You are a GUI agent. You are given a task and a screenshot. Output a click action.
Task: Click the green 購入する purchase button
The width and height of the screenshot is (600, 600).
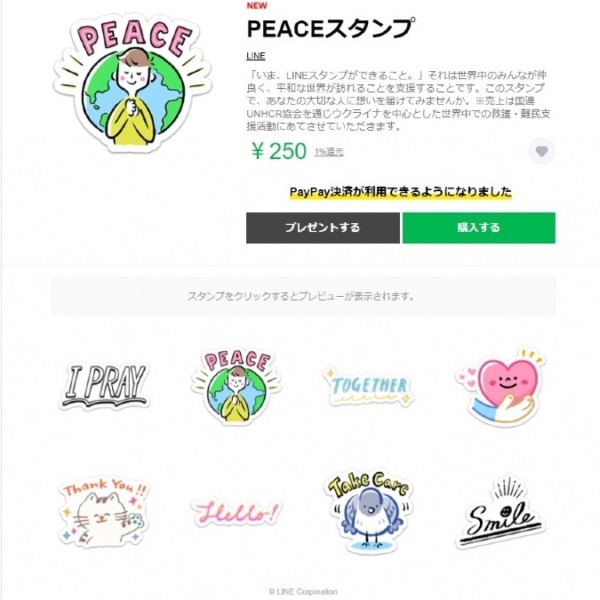(x=479, y=228)
